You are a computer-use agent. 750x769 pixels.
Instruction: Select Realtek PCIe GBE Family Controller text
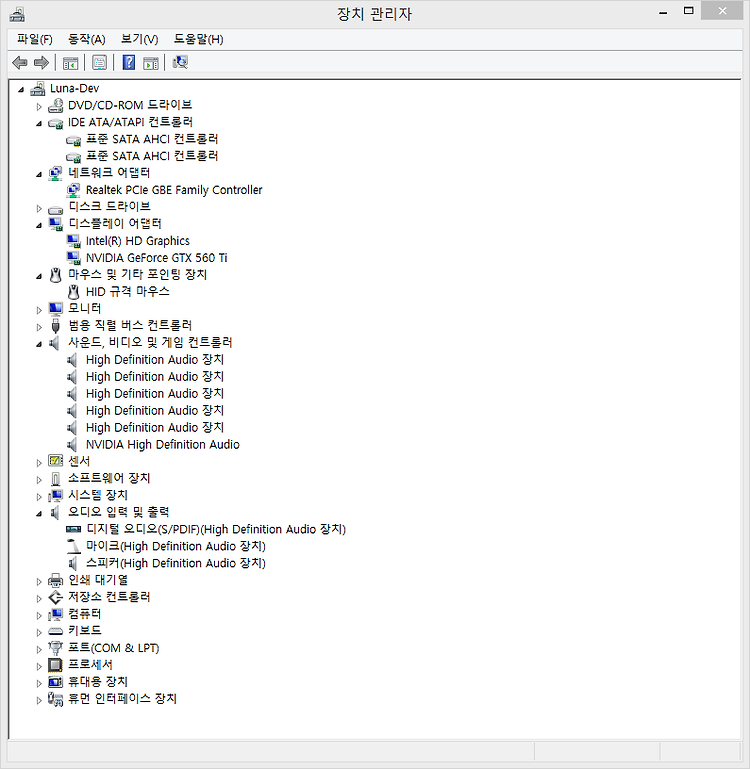coord(174,190)
